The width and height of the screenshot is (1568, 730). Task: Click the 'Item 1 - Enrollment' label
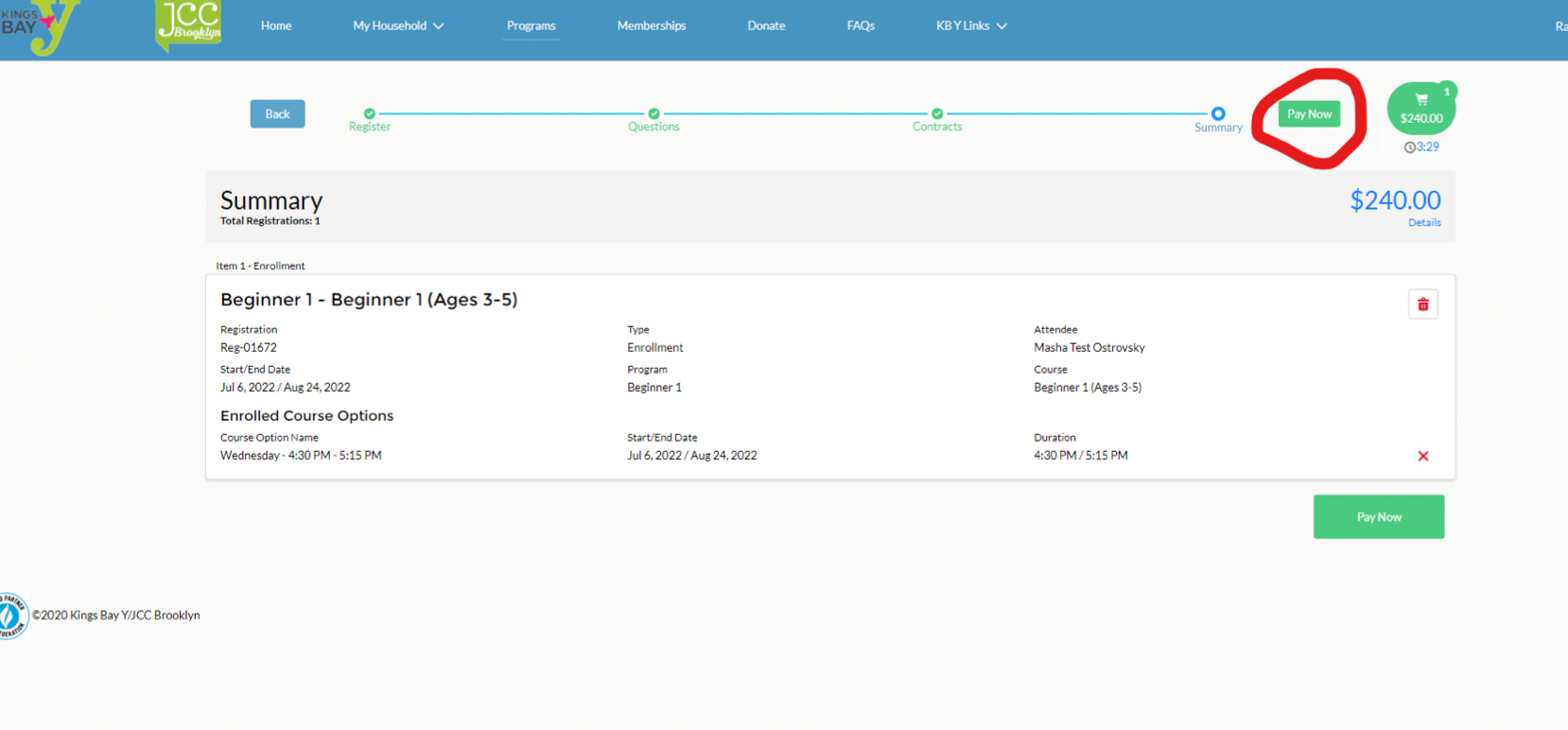(x=260, y=266)
